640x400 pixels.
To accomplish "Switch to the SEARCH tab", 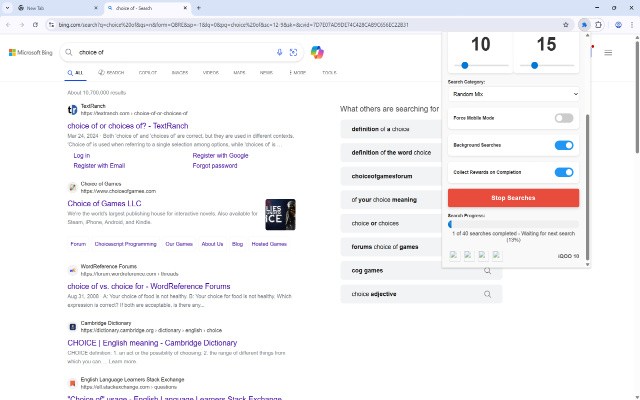I will pyautogui.click(x=111, y=73).
